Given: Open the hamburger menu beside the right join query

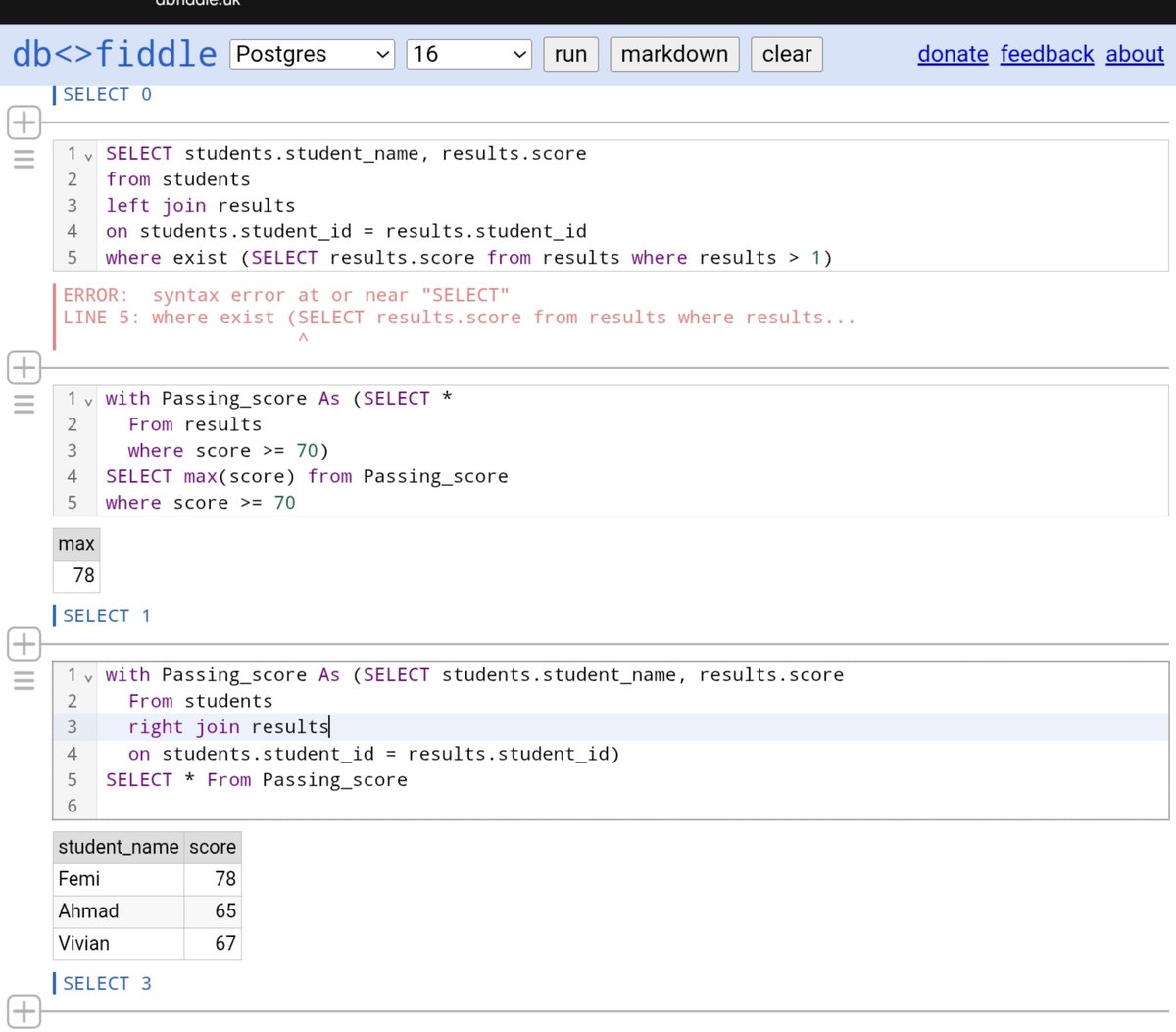Looking at the screenshot, I should point(24,680).
